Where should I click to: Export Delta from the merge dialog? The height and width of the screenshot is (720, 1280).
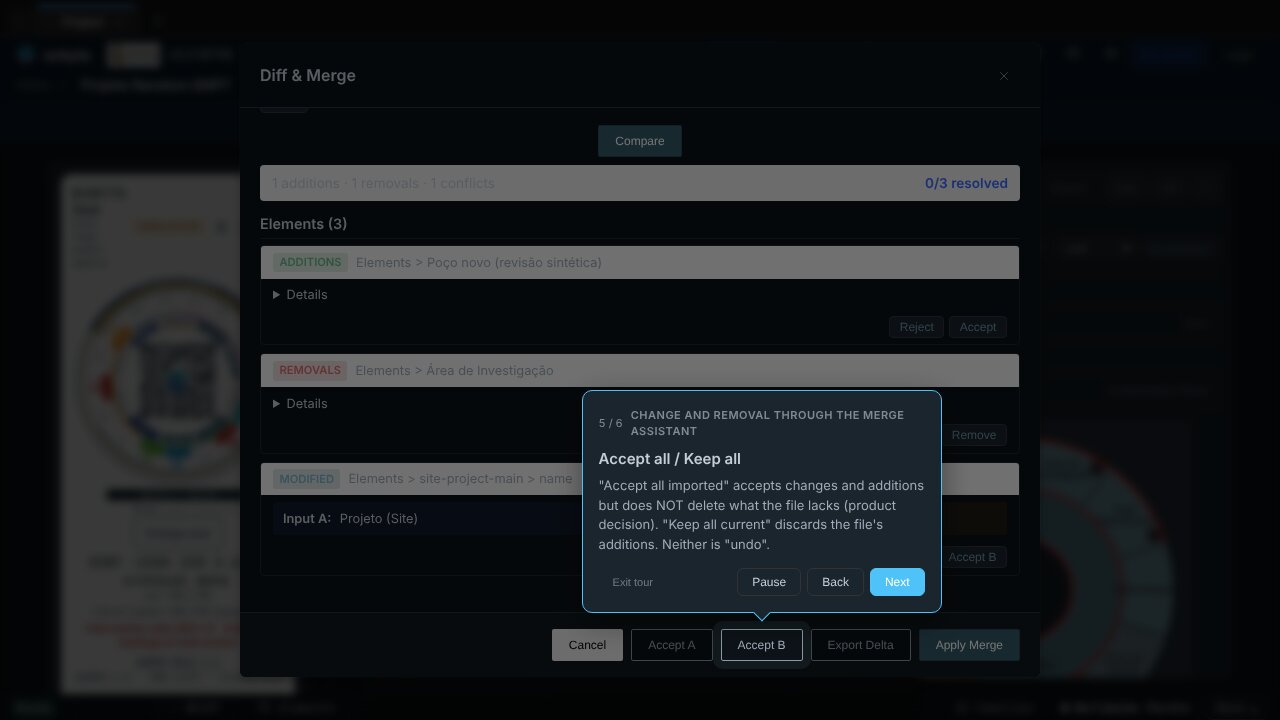pyautogui.click(x=860, y=645)
